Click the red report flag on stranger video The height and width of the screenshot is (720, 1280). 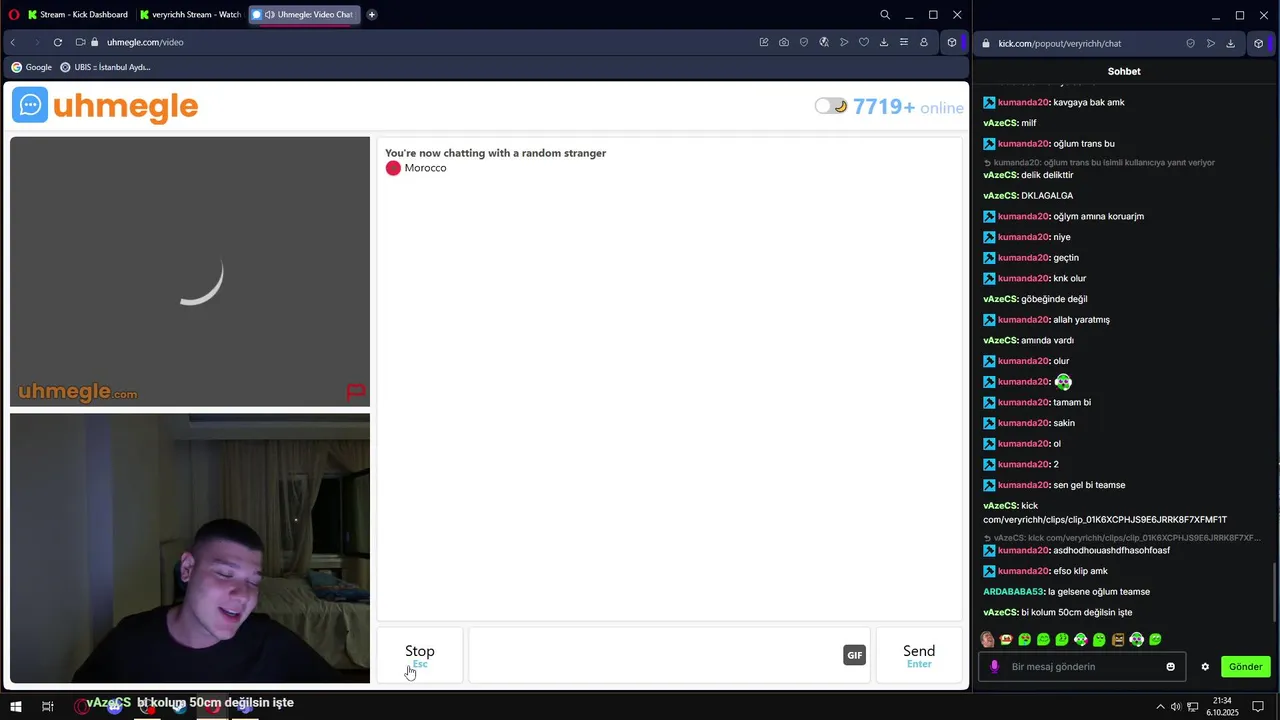(355, 392)
